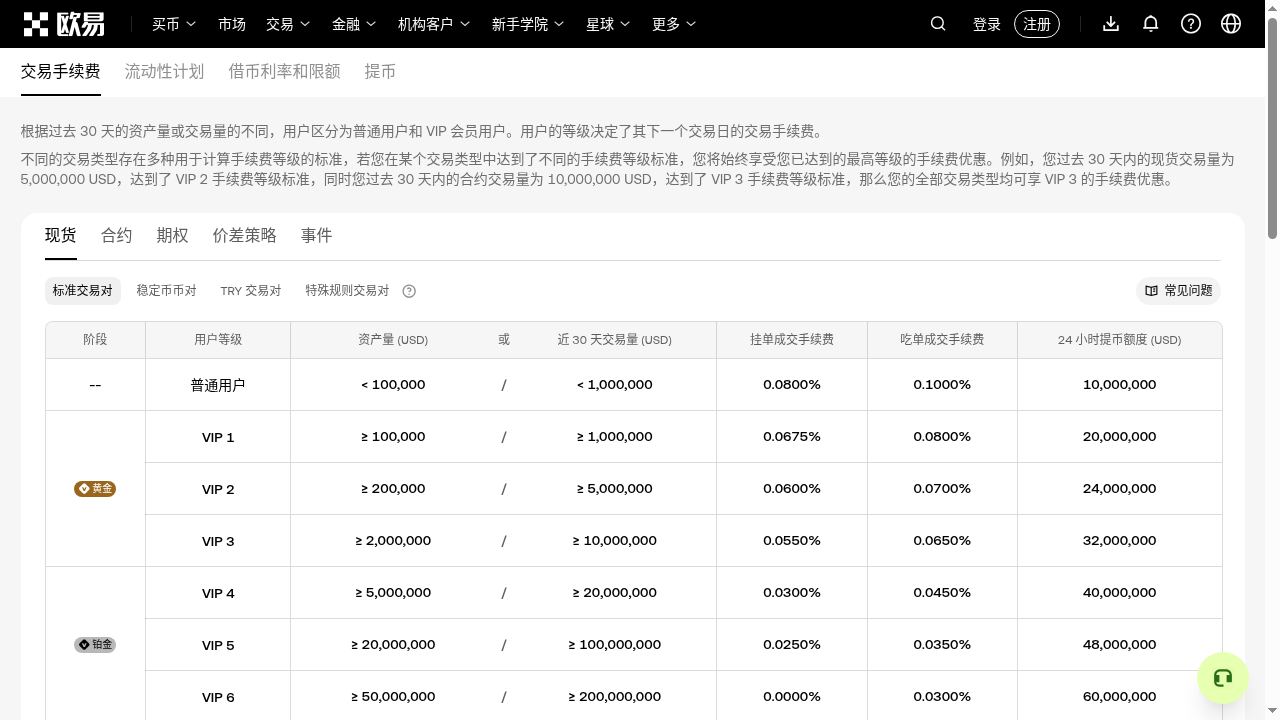
Task: Click the 注册 button
Action: click(x=1037, y=24)
